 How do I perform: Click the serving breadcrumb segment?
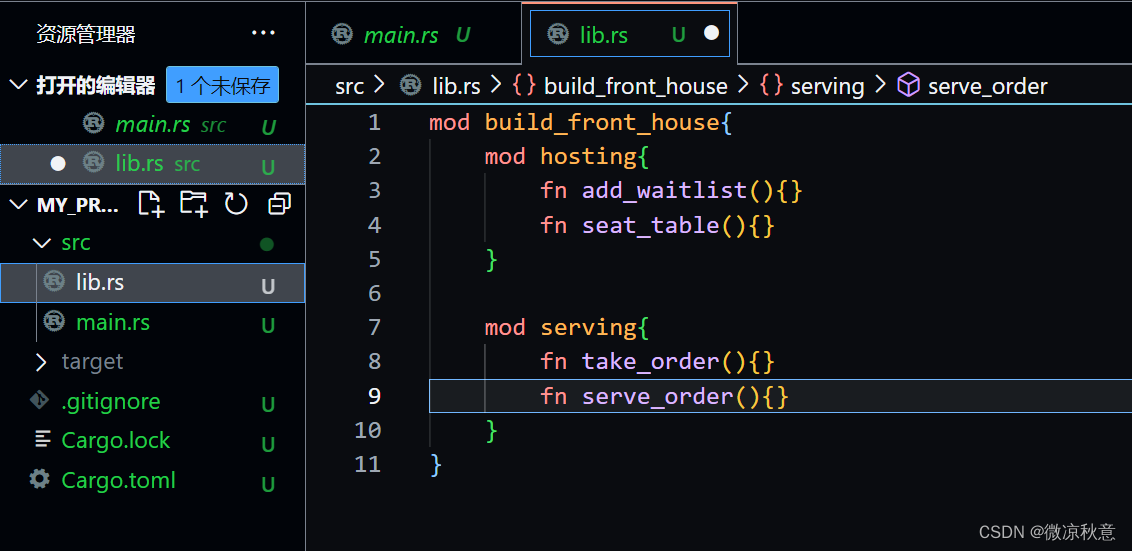coord(827,87)
